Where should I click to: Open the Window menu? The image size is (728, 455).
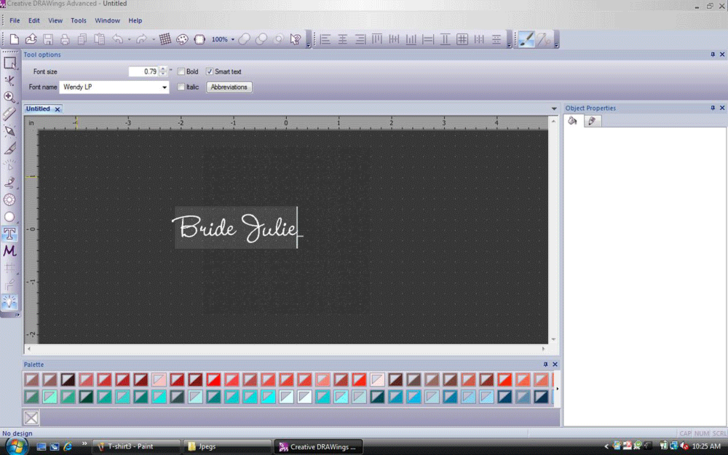click(107, 20)
